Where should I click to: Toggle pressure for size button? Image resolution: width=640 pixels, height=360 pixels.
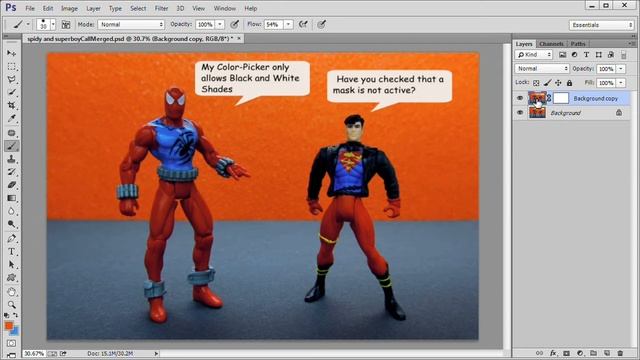(322, 24)
